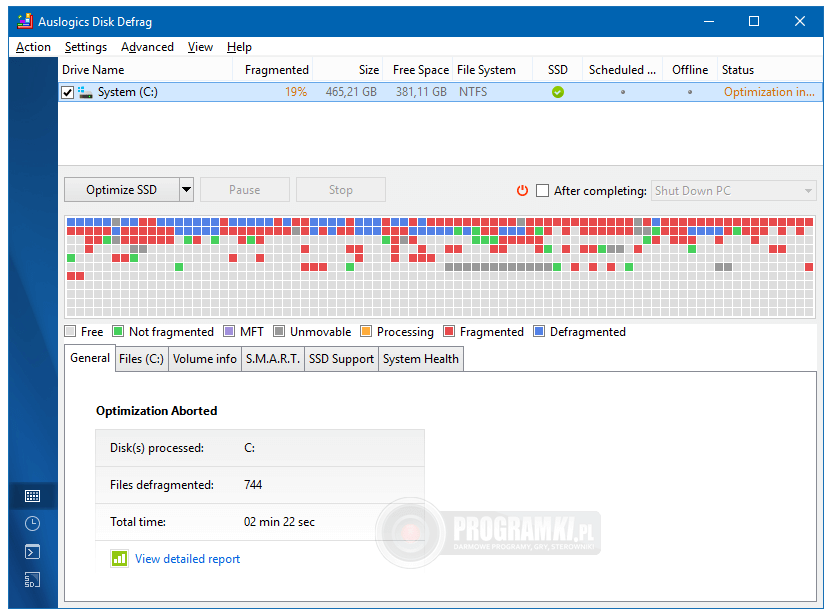Click the 465,21 GB size value
Image resolution: width=833 pixels, height=616 pixels.
pyautogui.click(x=351, y=92)
